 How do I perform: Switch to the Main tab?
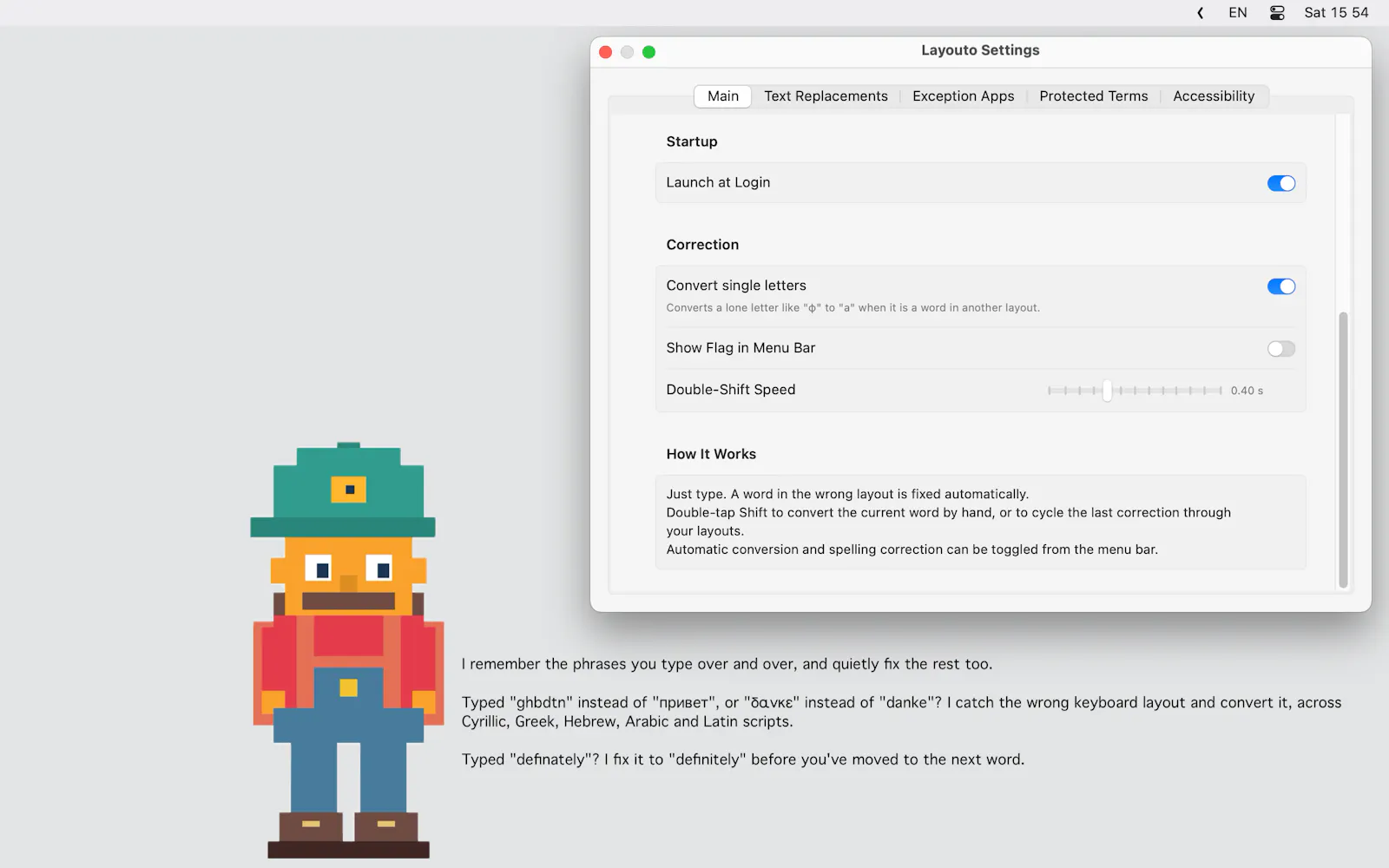pos(723,96)
